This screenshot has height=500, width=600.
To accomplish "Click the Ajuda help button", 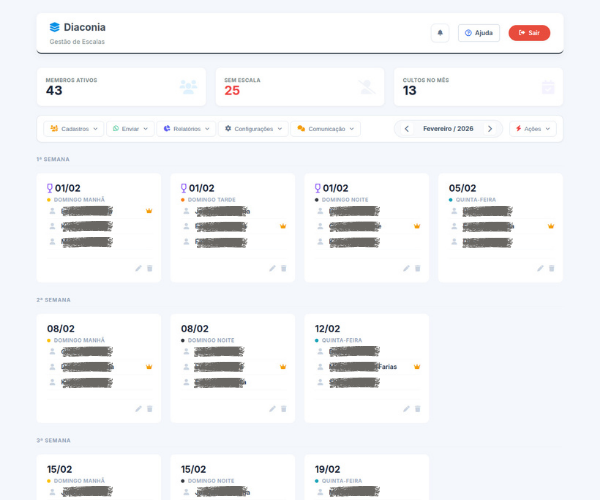I will pos(479,33).
